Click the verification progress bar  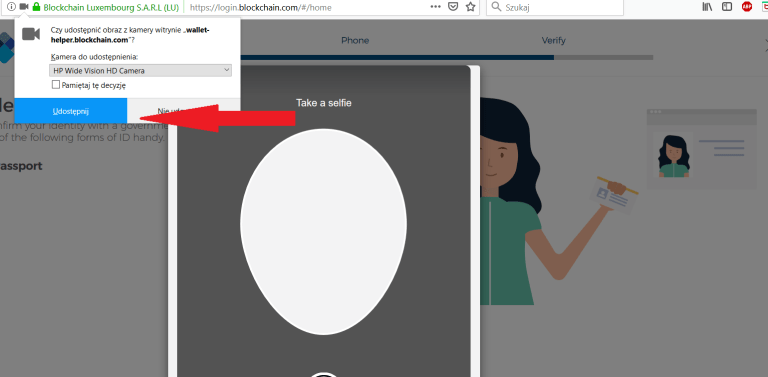tap(446, 57)
